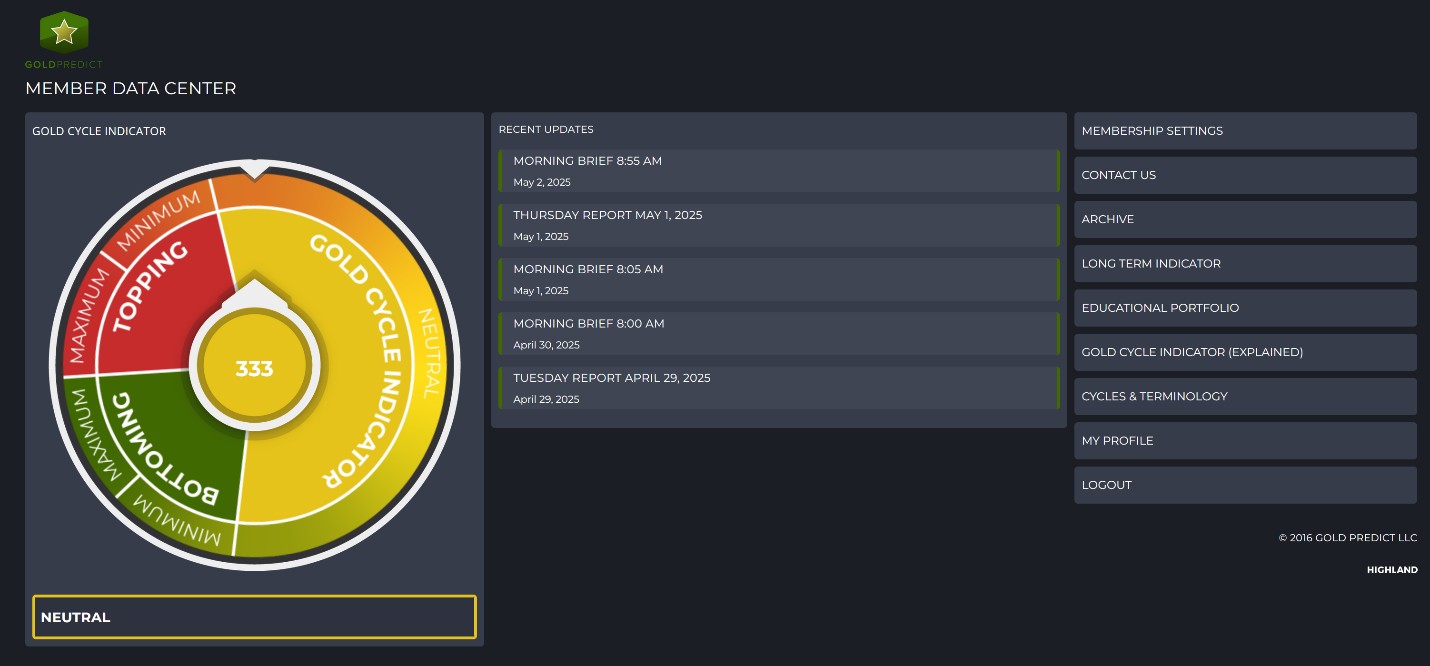This screenshot has height=666, width=1430.
Task: Open Educational Portfolio
Action: (x=1245, y=308)
